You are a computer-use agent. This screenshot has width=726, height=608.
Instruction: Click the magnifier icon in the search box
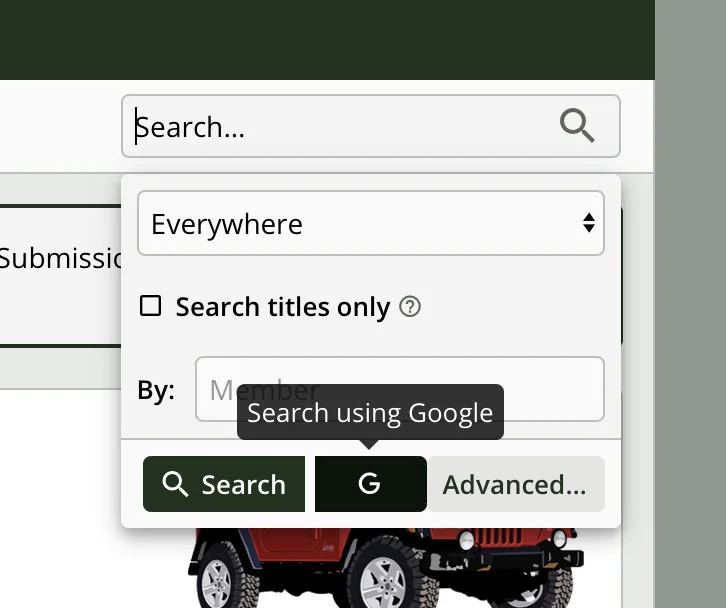click(577, 125)
